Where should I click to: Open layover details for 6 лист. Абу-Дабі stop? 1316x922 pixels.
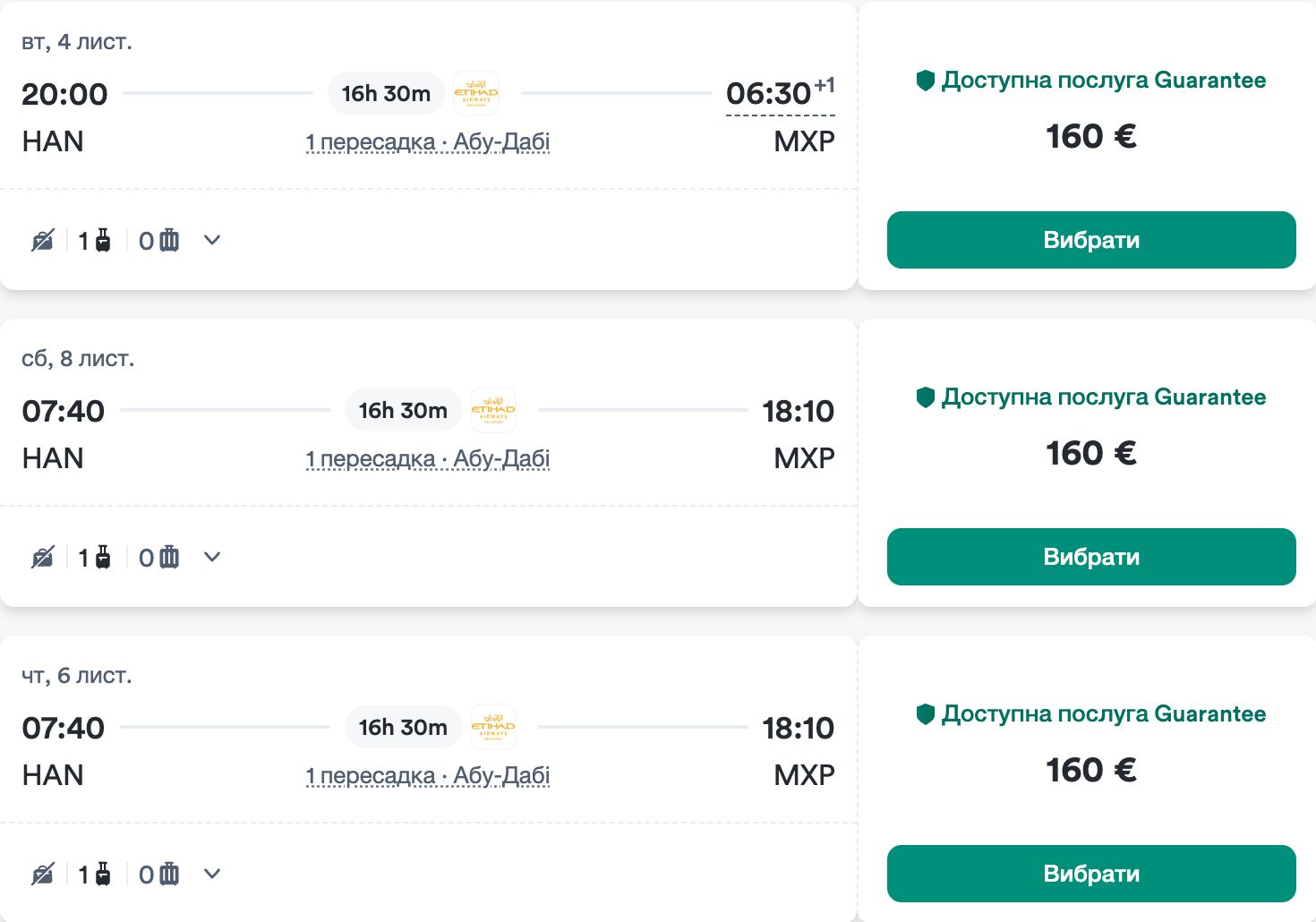(x=428, y=776)
